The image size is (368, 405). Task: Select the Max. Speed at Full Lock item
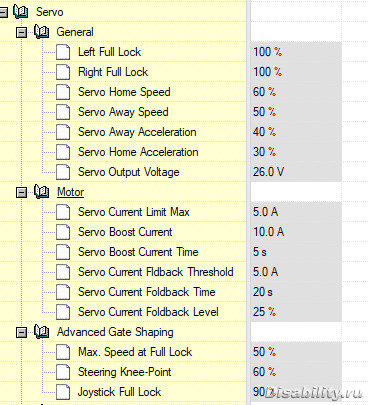coord(135,352)
